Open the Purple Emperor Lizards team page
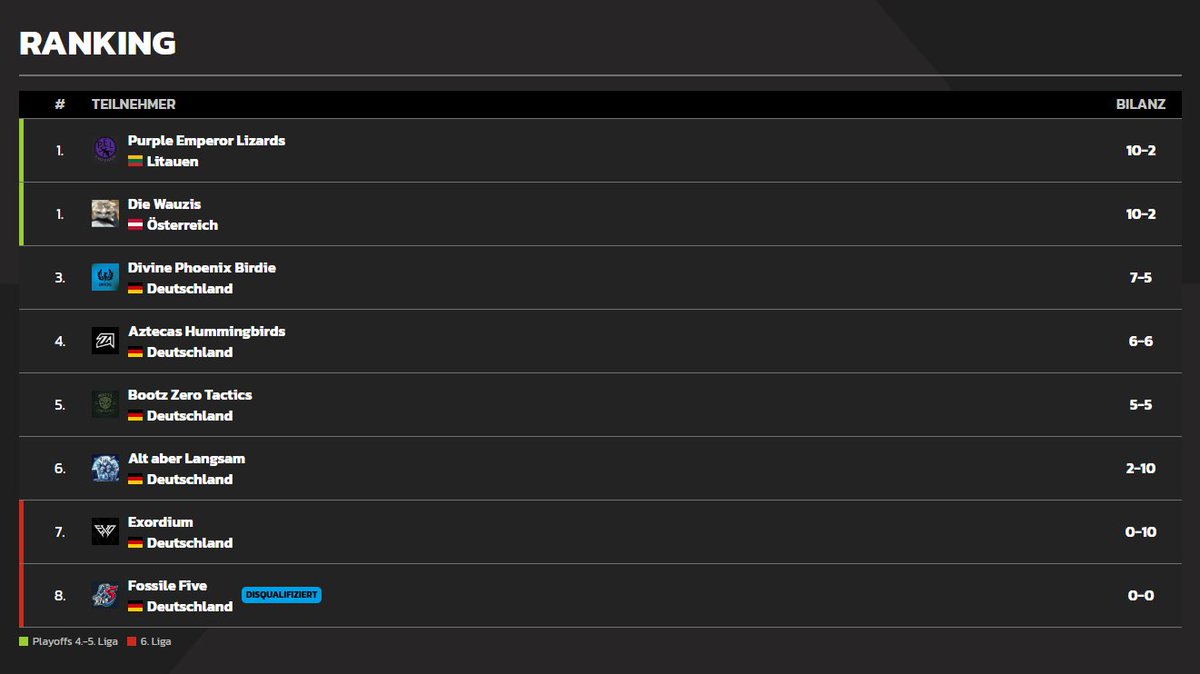This screenshot has height=674, width=1200. tap(206, 141)
